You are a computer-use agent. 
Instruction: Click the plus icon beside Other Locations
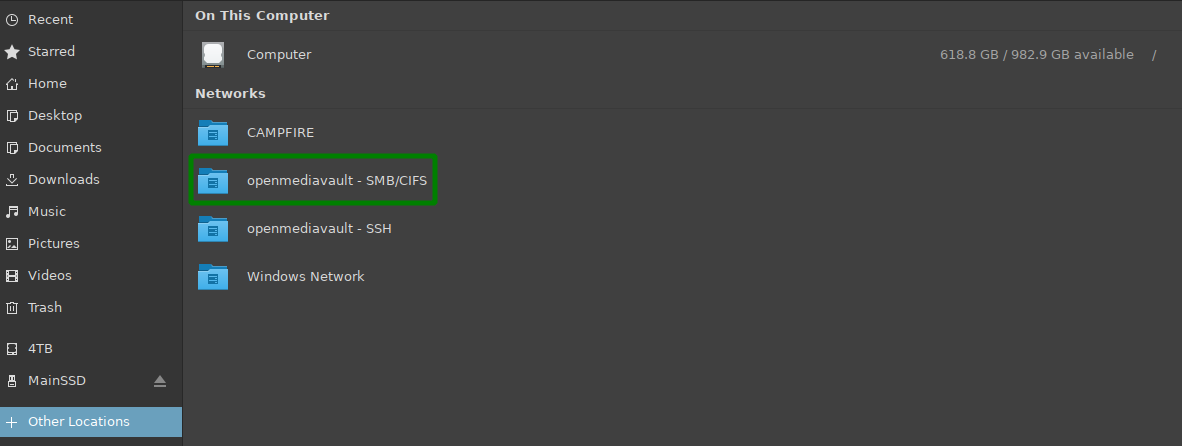tap(12, 422)
